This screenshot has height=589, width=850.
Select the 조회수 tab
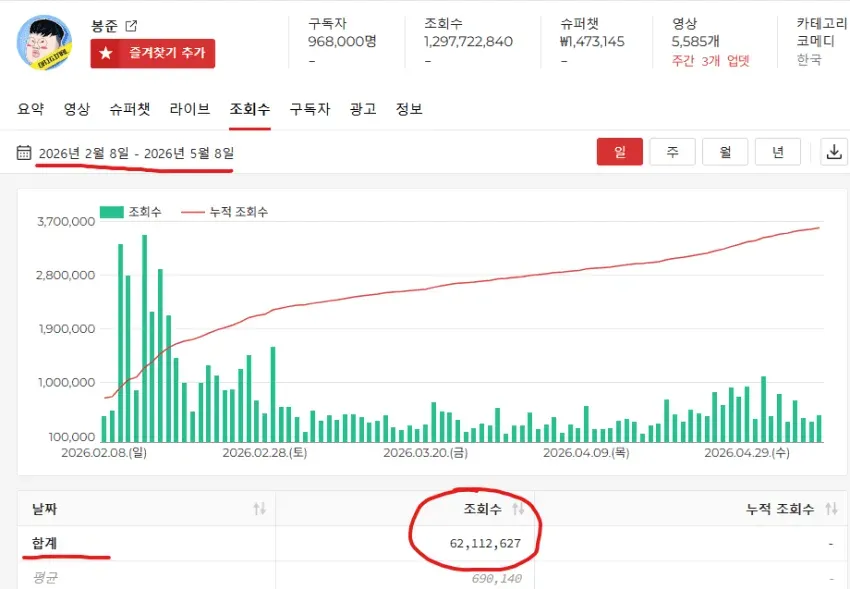(x=249, y=109)
